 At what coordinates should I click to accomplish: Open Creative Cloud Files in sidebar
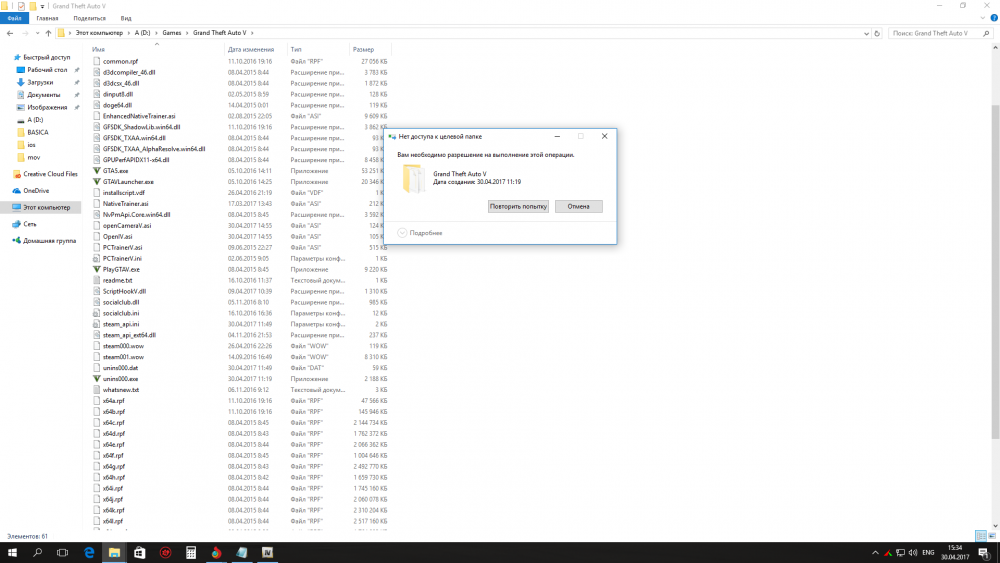(52, 174)
